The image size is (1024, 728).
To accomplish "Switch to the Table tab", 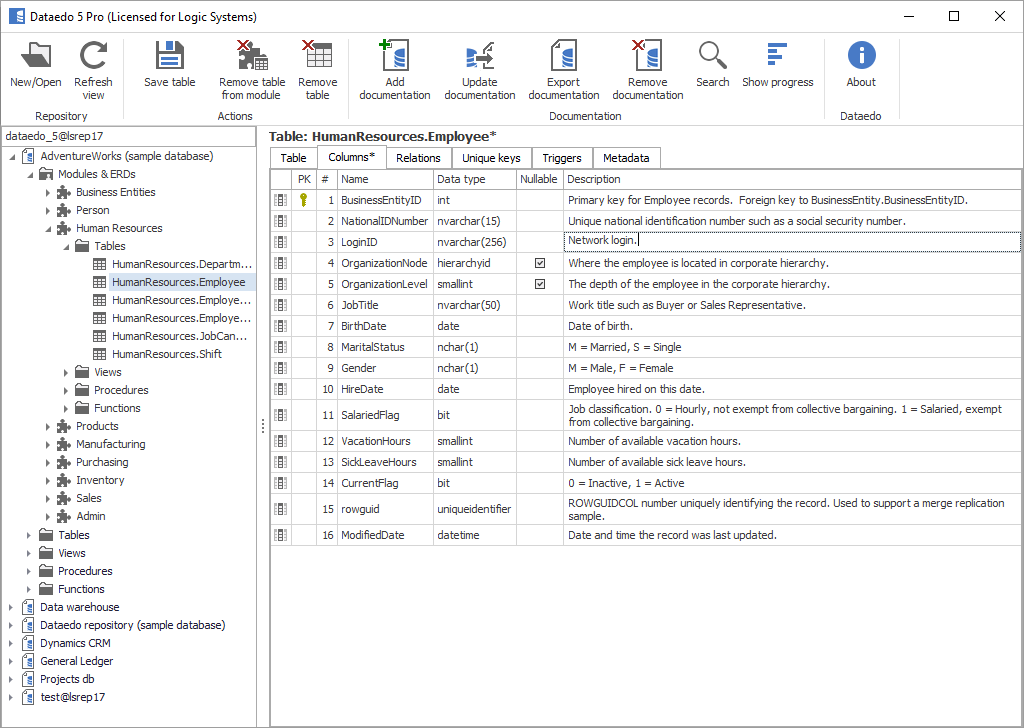I will (x=293, y=158).
